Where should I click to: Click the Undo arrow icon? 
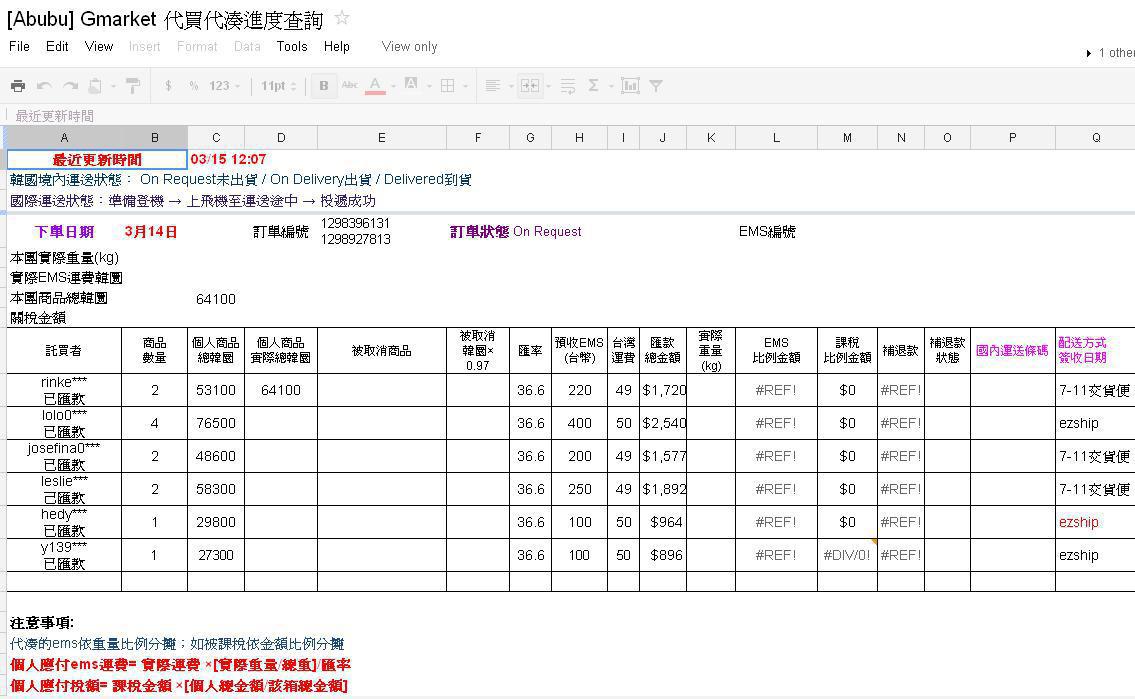(44, 86)
